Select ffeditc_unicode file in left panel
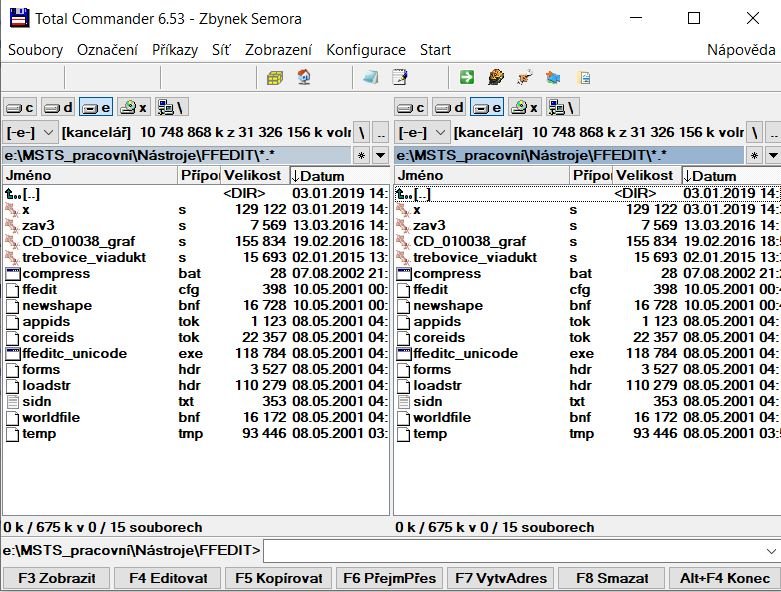 [x=74, y=354]
